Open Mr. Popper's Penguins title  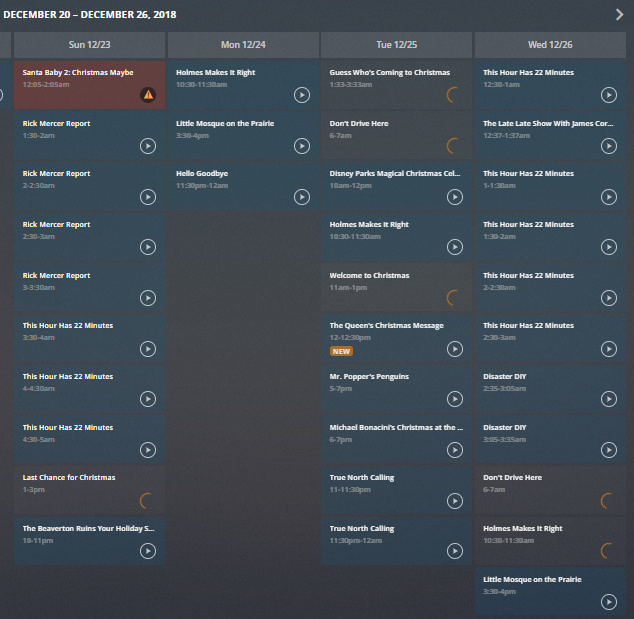coord(369,376)
